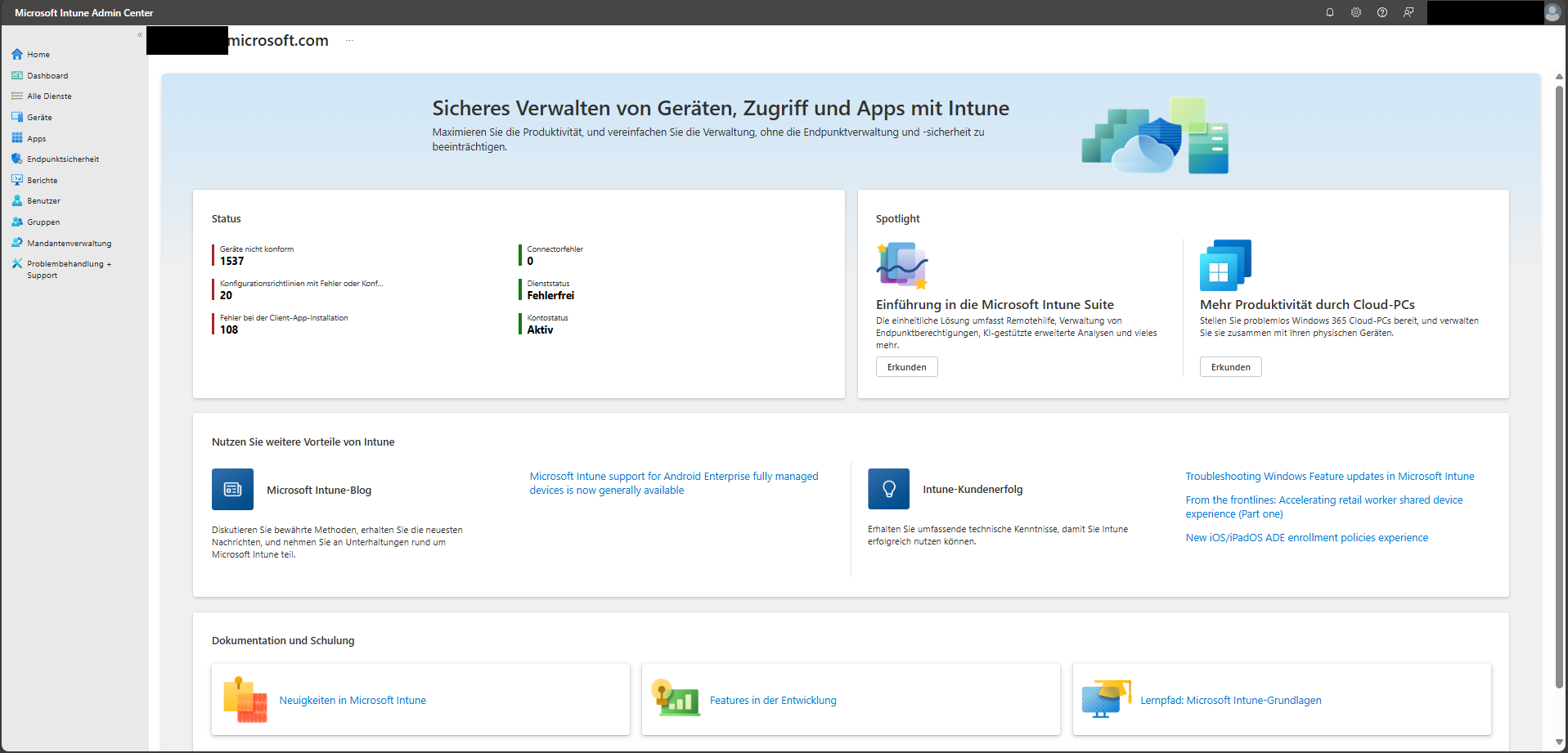
Task: Open Neuigkeiten in Microsoft Intune link
Action: [x=353, y=700]
